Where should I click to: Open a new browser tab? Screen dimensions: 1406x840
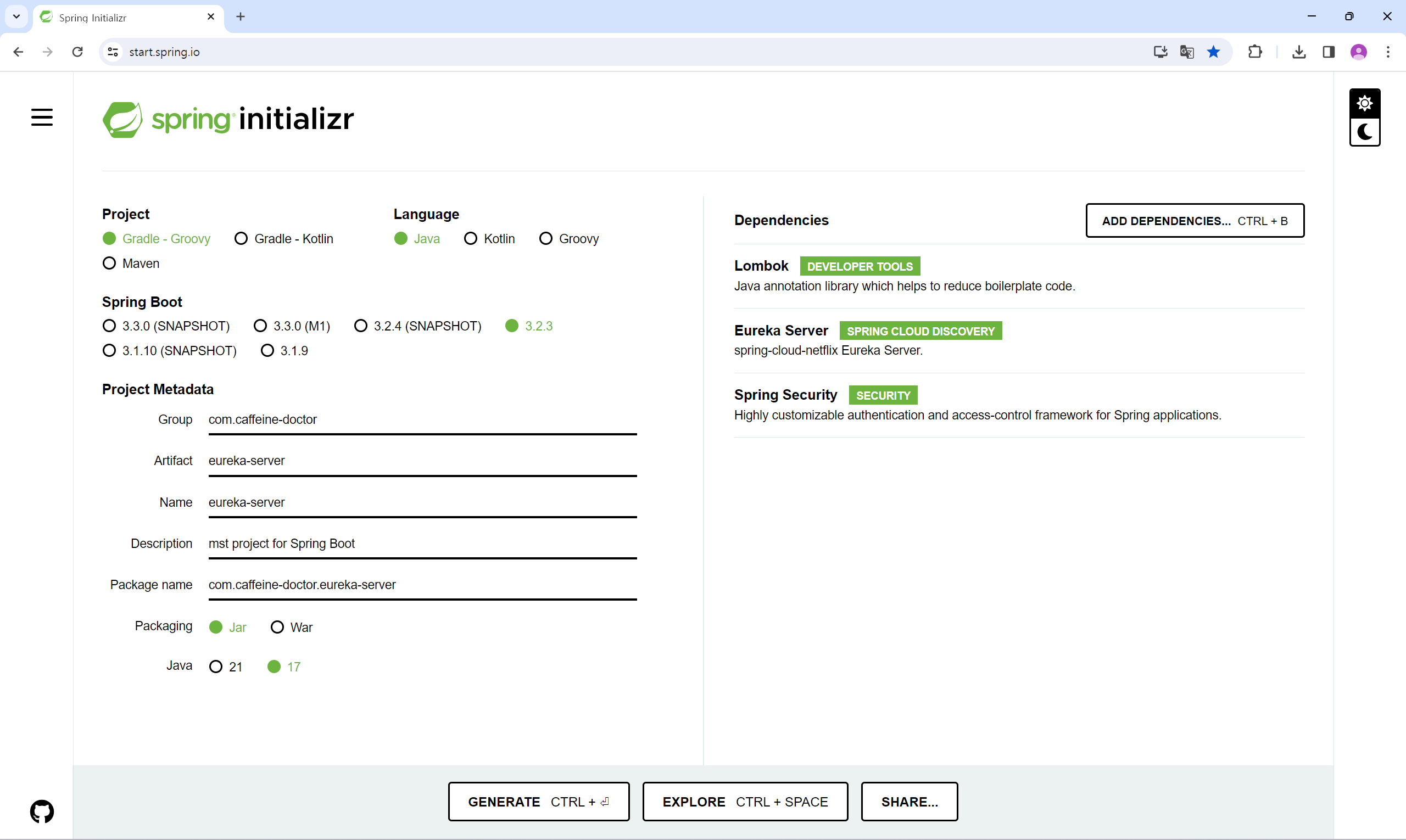click(241, 17)
